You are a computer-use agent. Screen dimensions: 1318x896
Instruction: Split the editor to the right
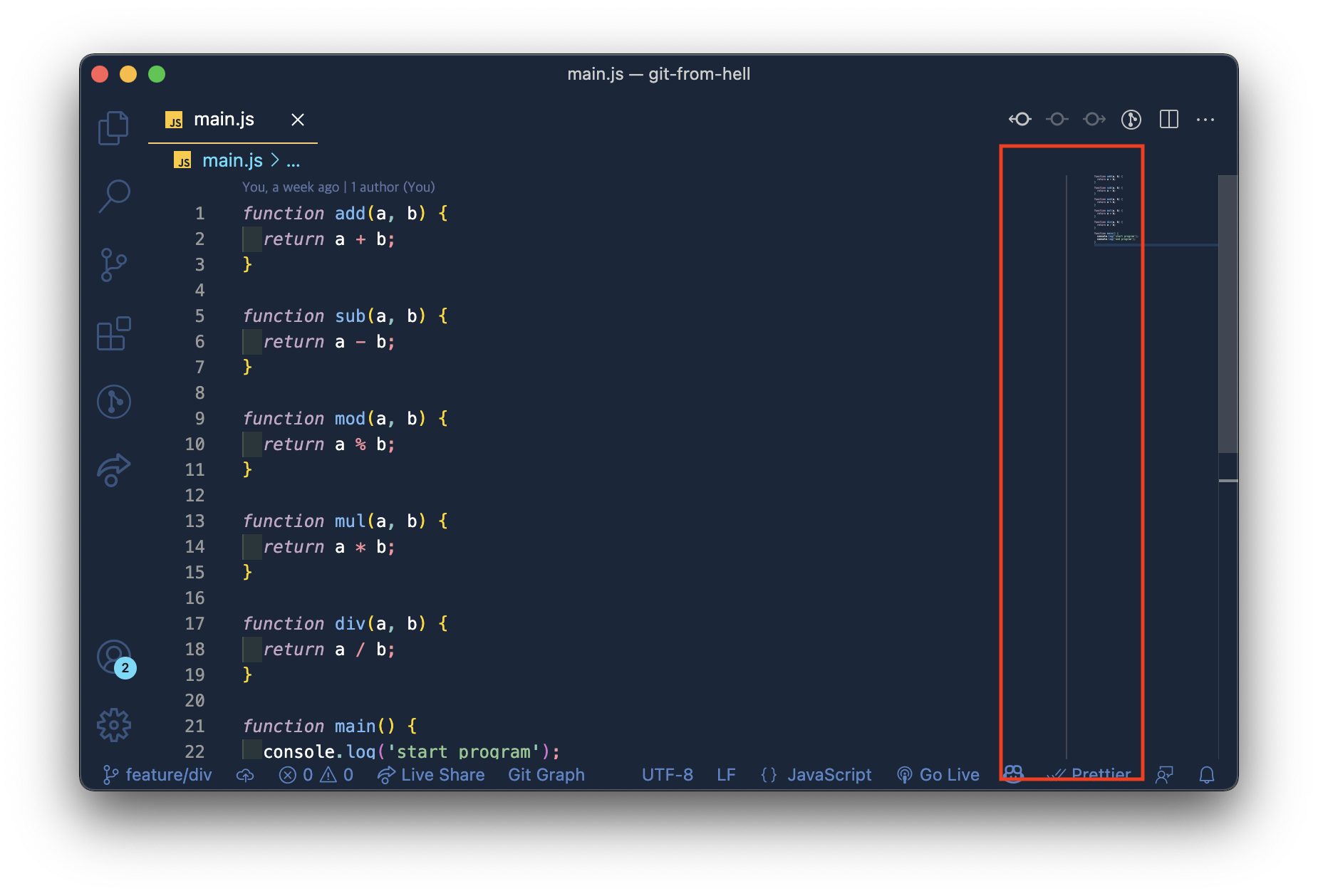(1169, 119)
